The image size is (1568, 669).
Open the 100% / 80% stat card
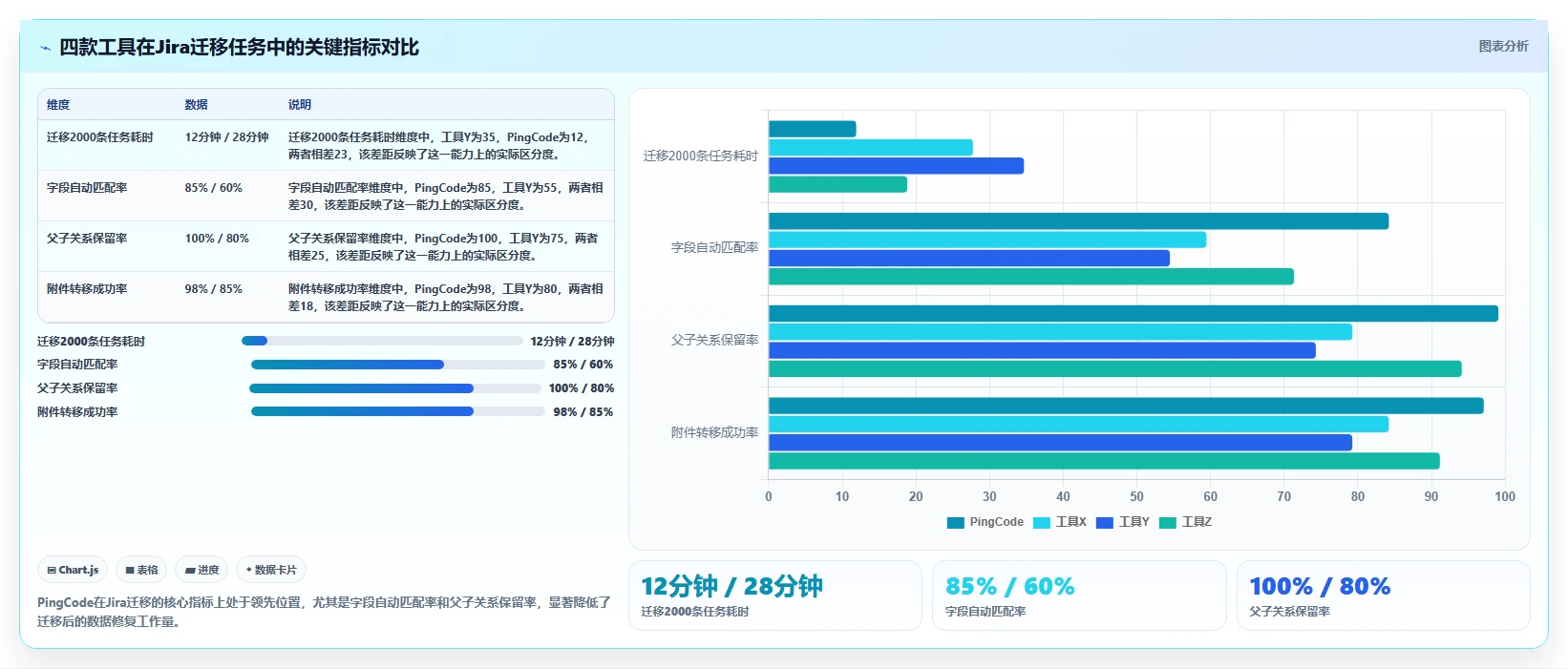(1384, 596)
